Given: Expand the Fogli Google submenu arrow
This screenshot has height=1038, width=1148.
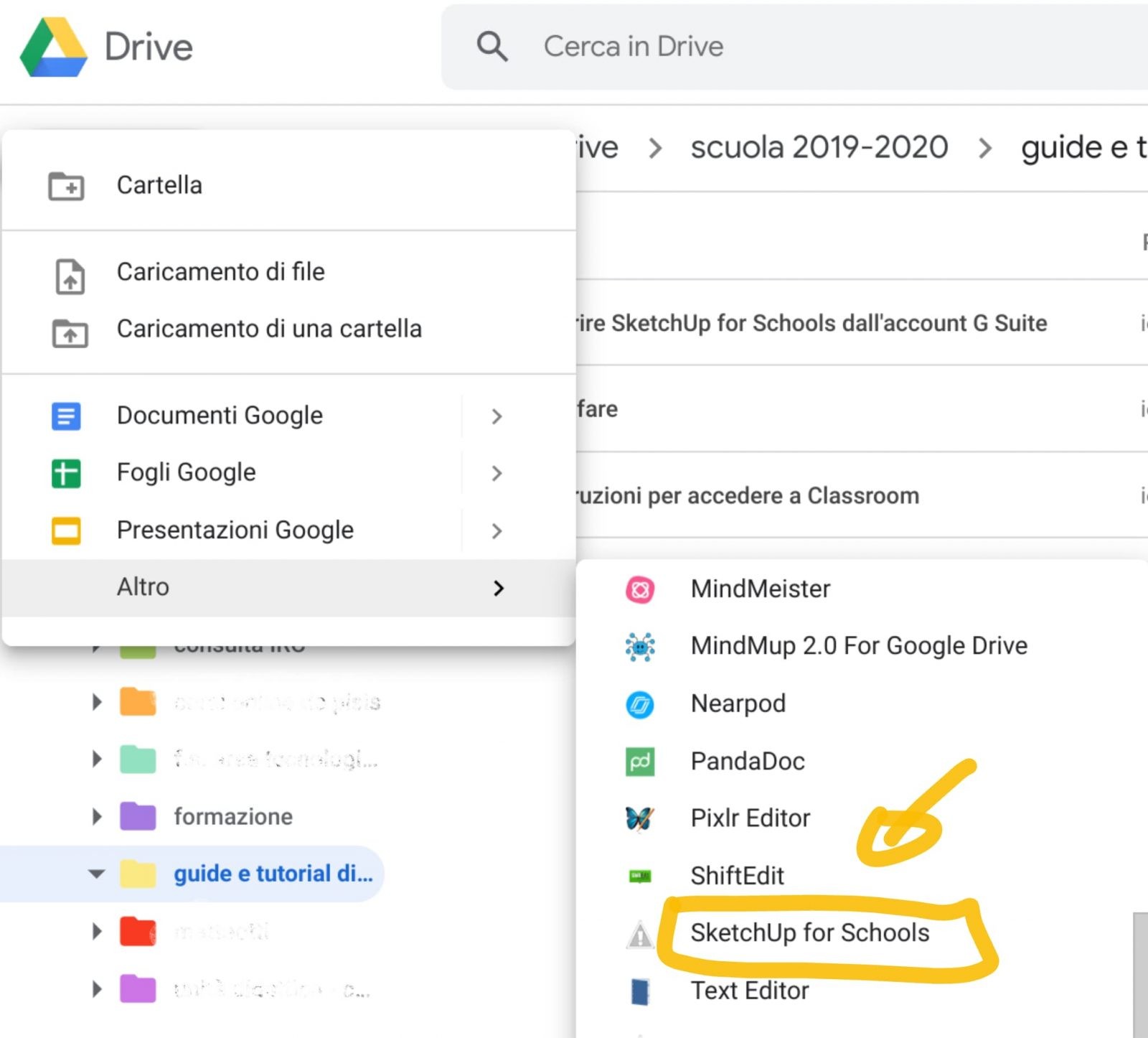Looking at the screenshot, I should (x=497, y=473).
